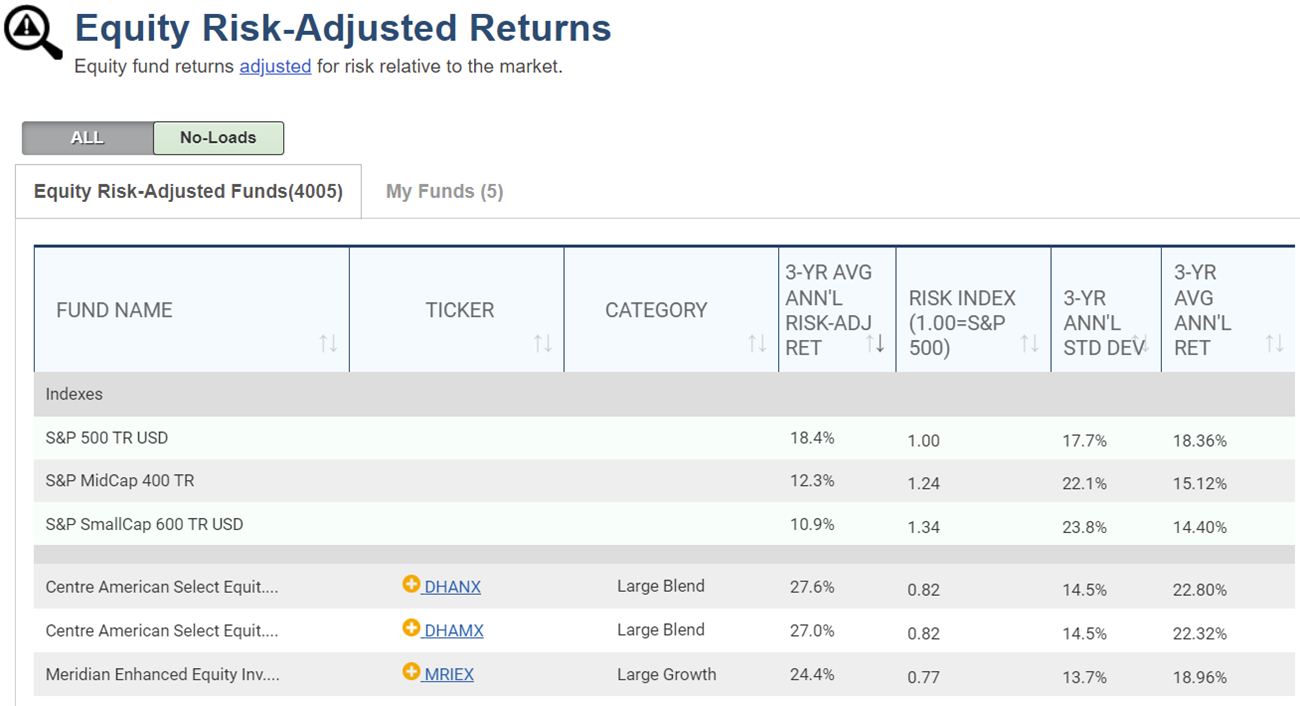1300x706 pixels.
Task: Sort by Risk Index column arrows
Action: tap(1029, 344)
